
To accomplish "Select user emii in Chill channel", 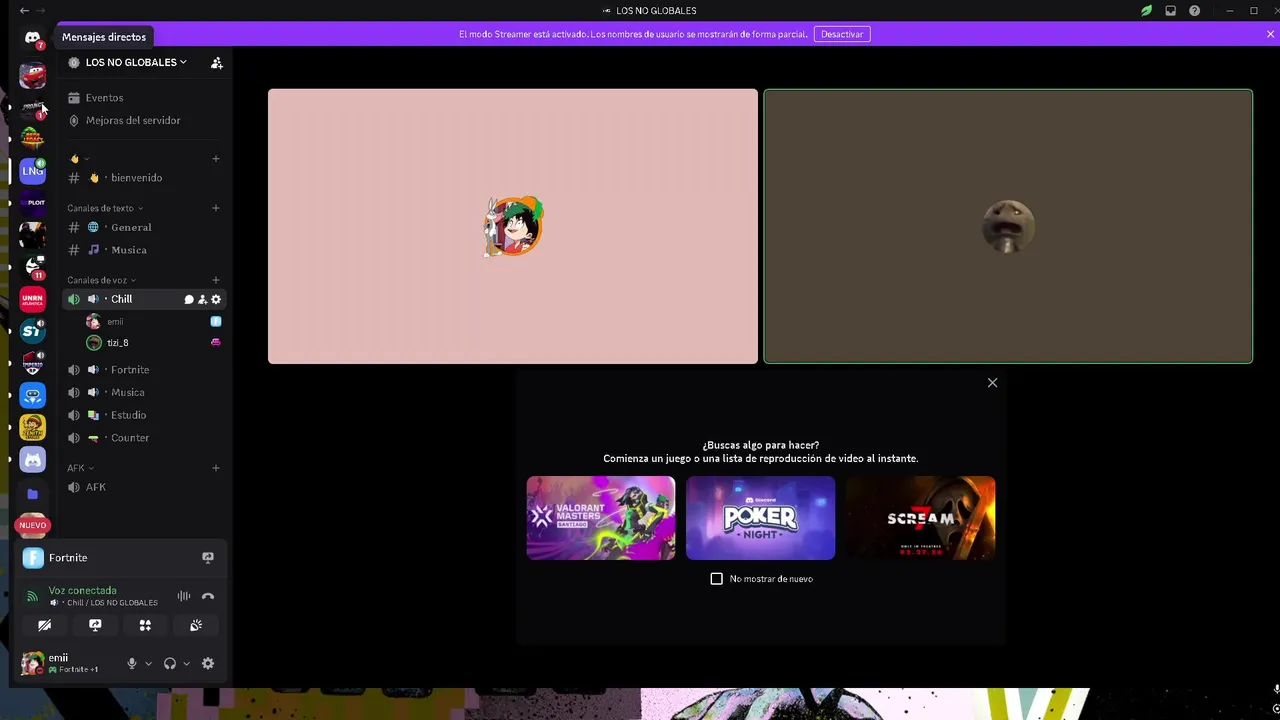I will pos(153,322).
